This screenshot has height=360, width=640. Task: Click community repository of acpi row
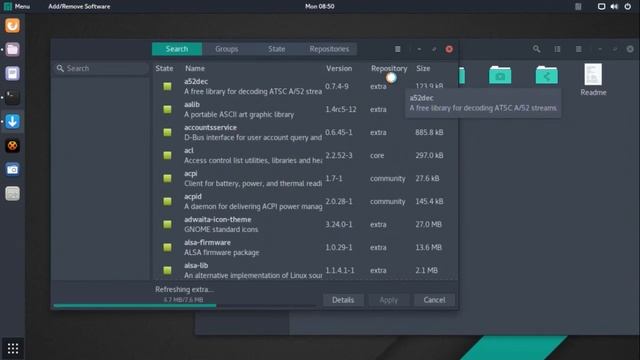coord(388,178)
